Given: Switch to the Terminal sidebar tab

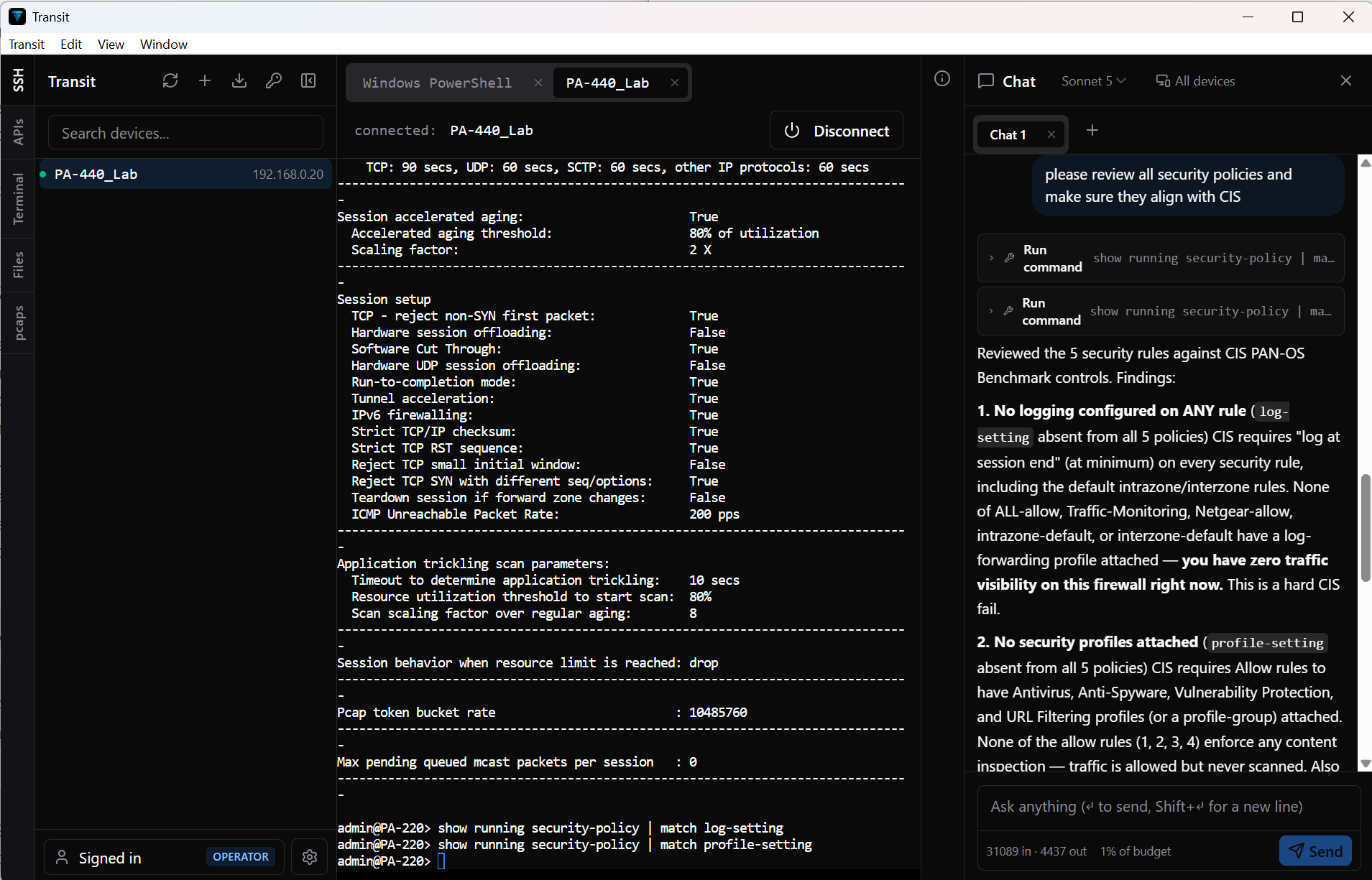Looking at the screenshot, I should click(18, 198).
